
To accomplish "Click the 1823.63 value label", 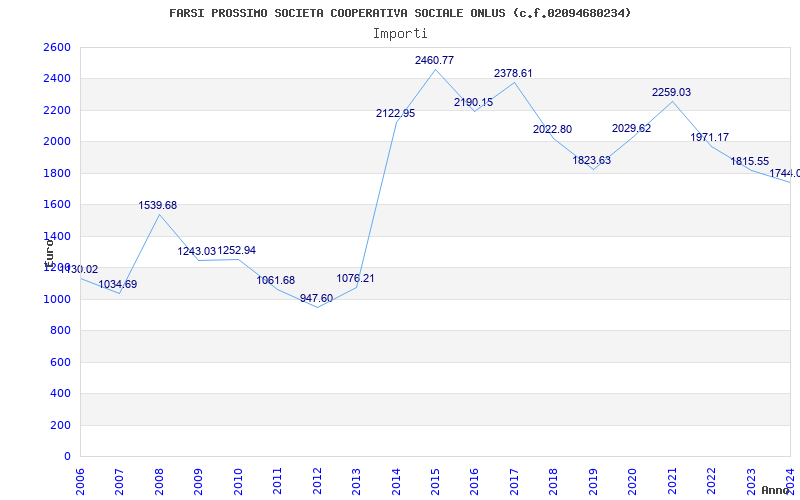I will (592, 161).
